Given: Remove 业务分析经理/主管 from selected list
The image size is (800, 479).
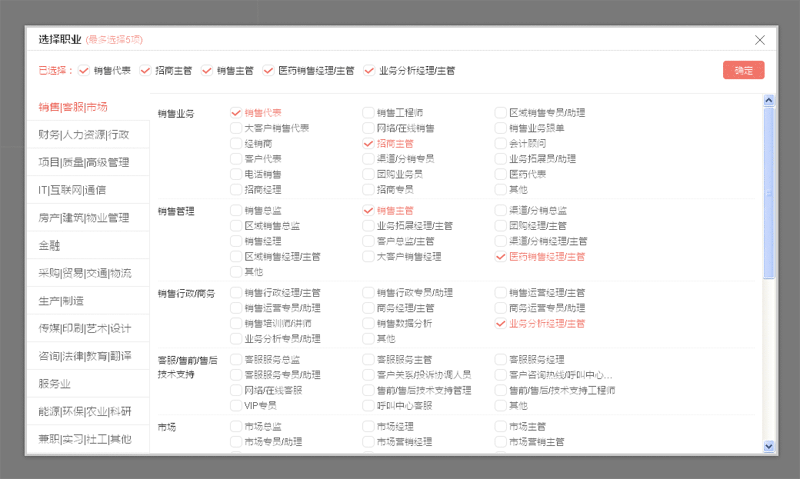Looking at the screenshot, I should (369, 70).
